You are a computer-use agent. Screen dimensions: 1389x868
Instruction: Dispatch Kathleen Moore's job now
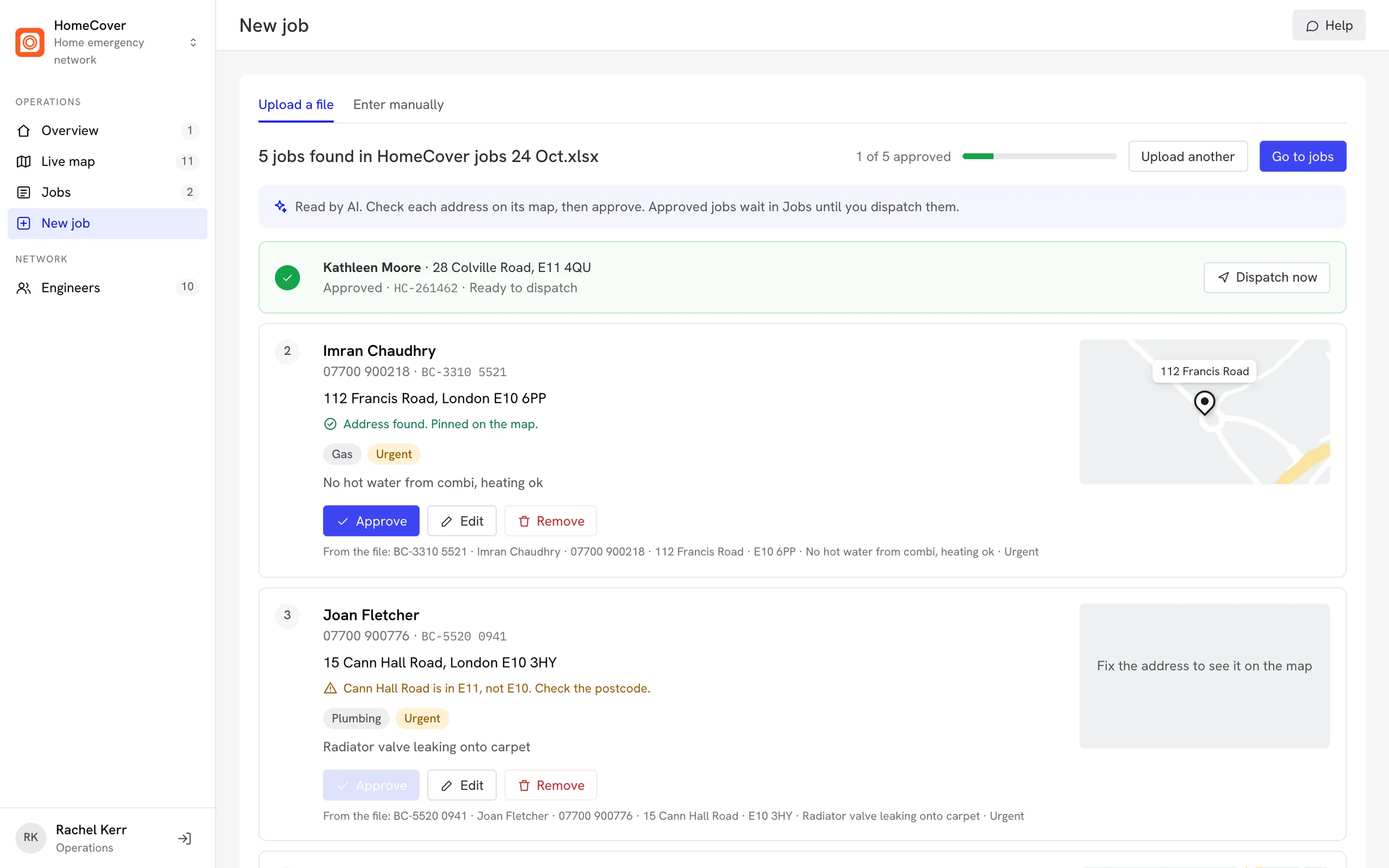coord(1266,277)
